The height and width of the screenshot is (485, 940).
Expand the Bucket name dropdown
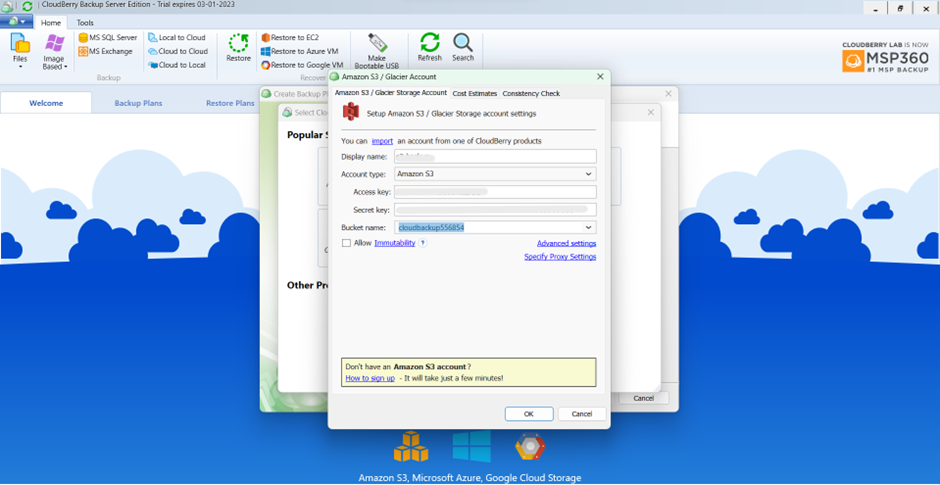[588, 228]
